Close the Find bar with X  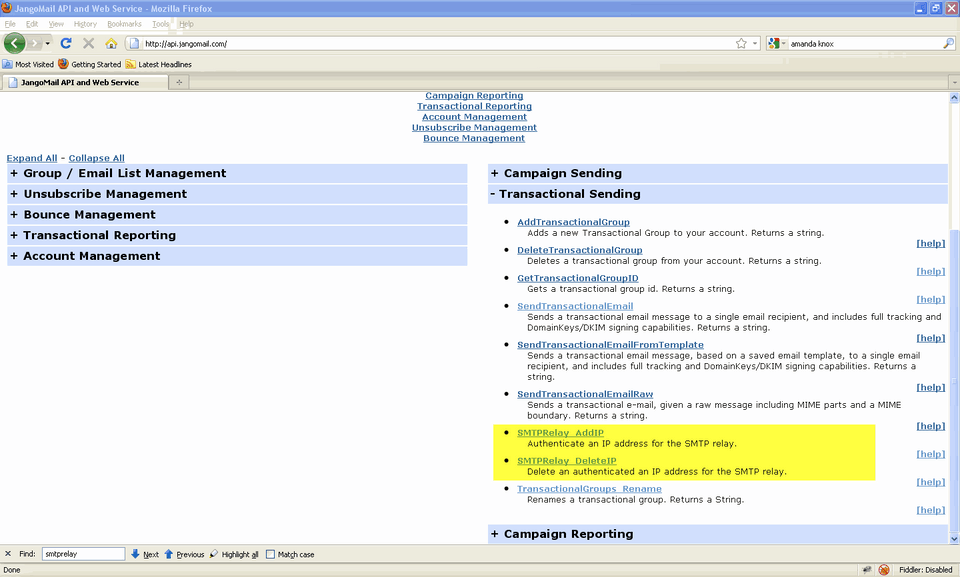(8, 554)
